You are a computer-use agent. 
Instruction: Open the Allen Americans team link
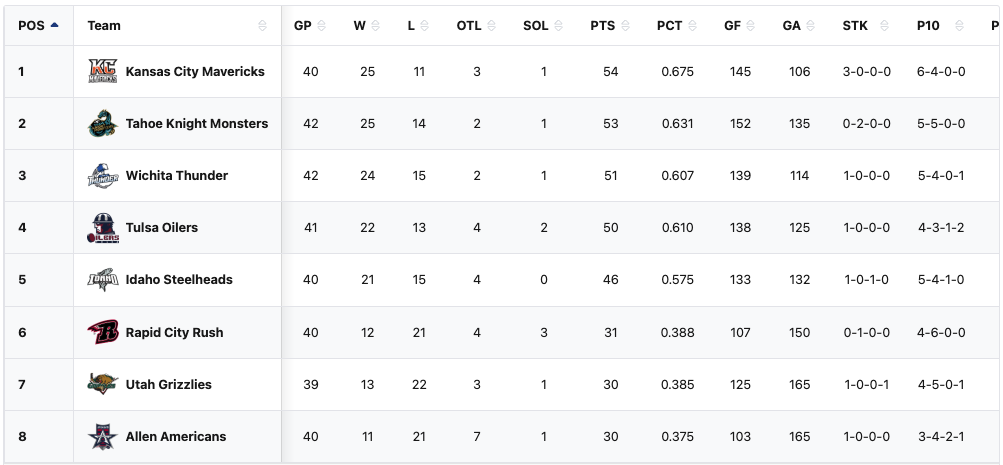click(x=176, y=436)
